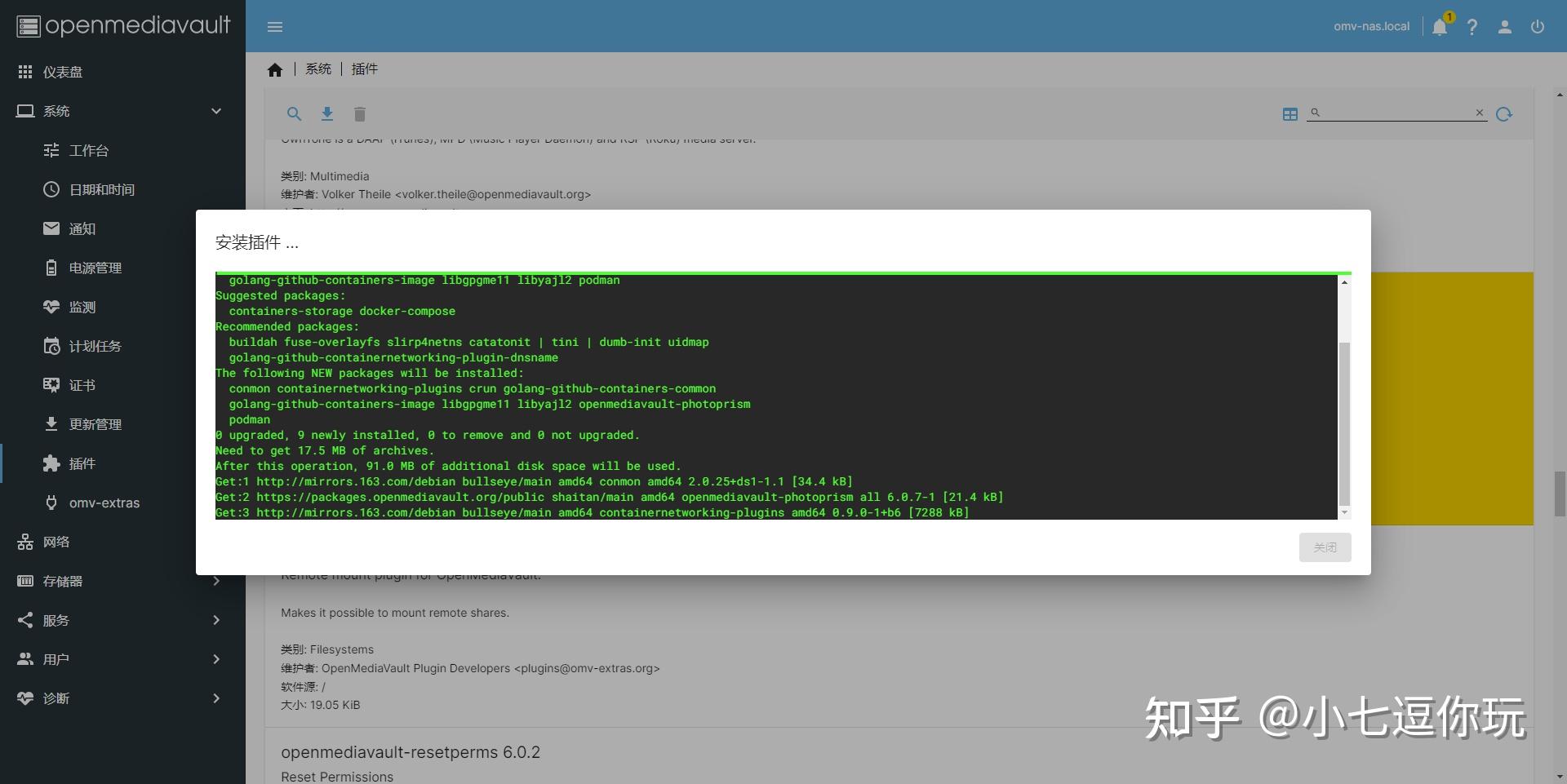Screen dimensions: 1567x784
Task: Open 网络 in the sidebar
Action: pos(122,542)
